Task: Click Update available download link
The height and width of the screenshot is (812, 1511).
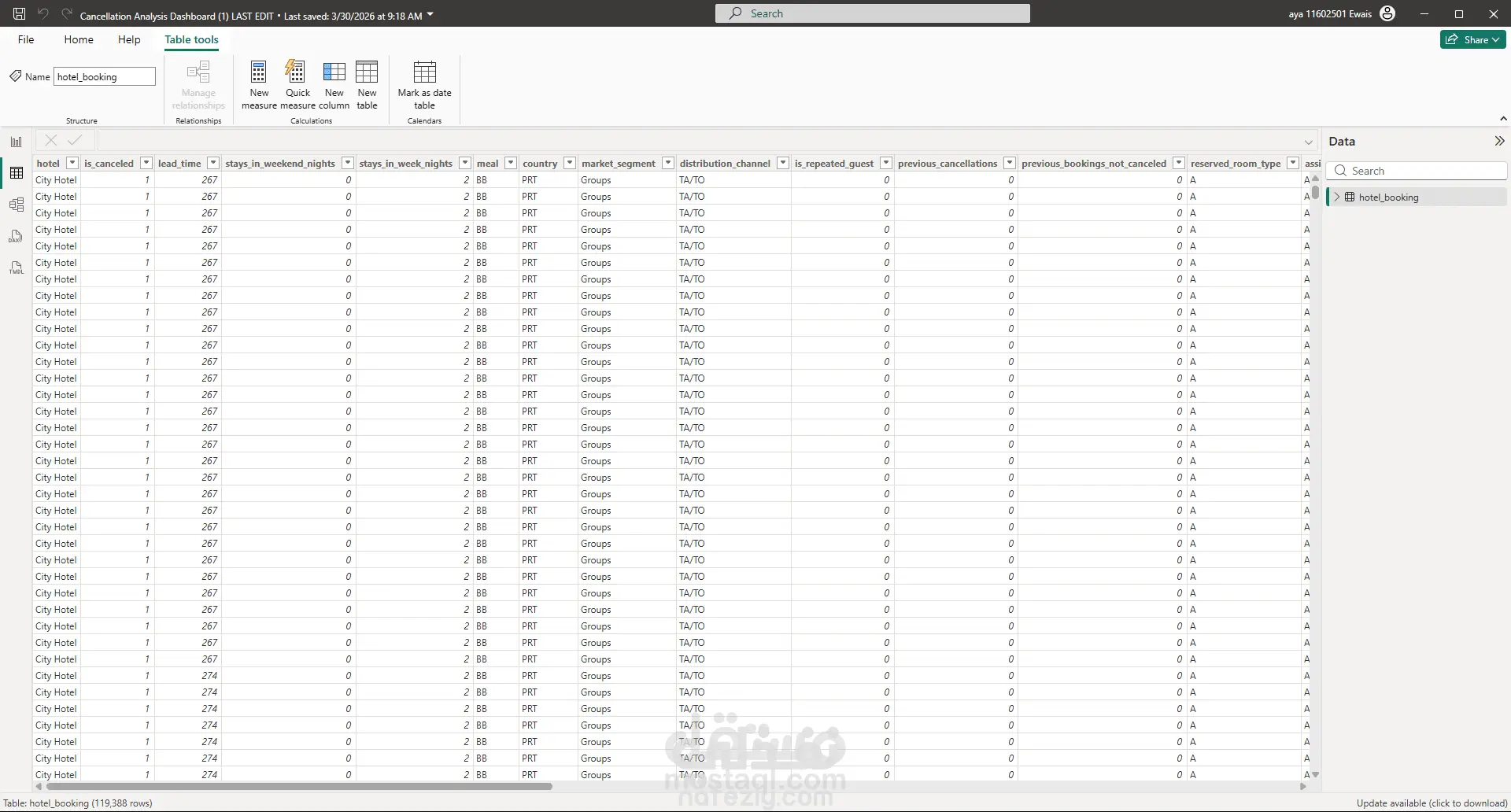Action: point(1432,803)
